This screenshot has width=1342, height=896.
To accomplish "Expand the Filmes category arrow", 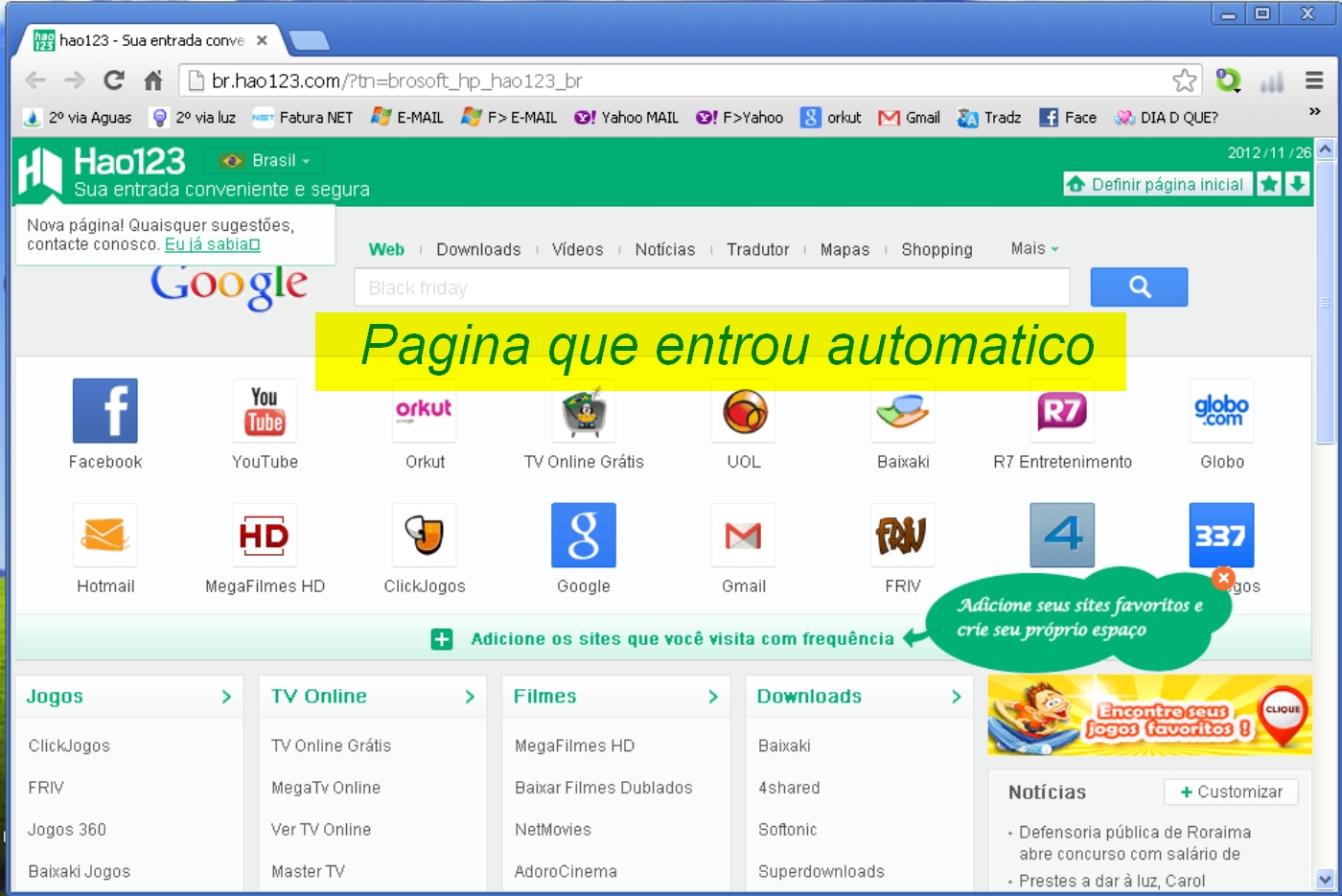I will click(x=713, y=697).
